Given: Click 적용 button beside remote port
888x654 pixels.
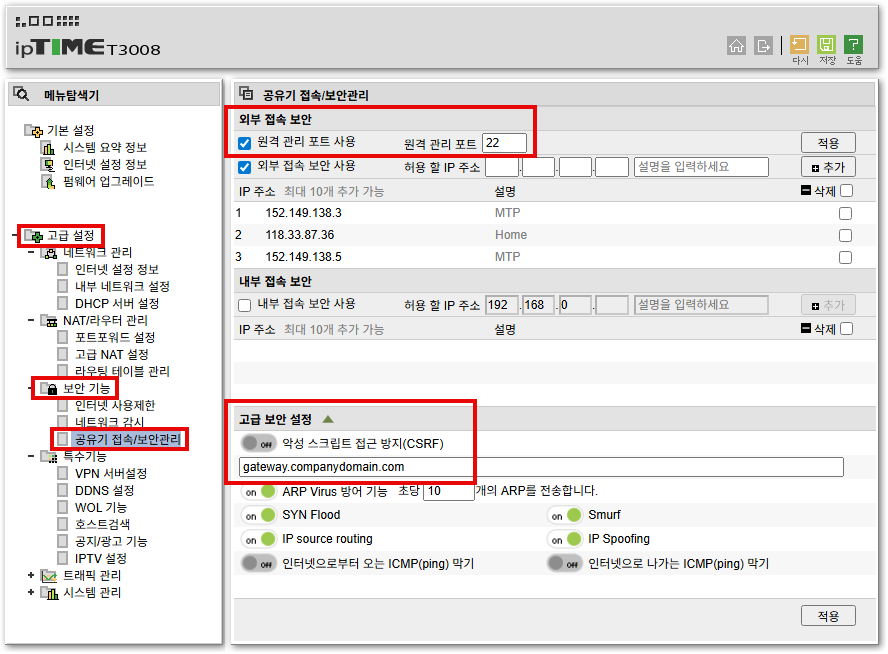Looking at the screenshot, I should click(x=828, y=143).
